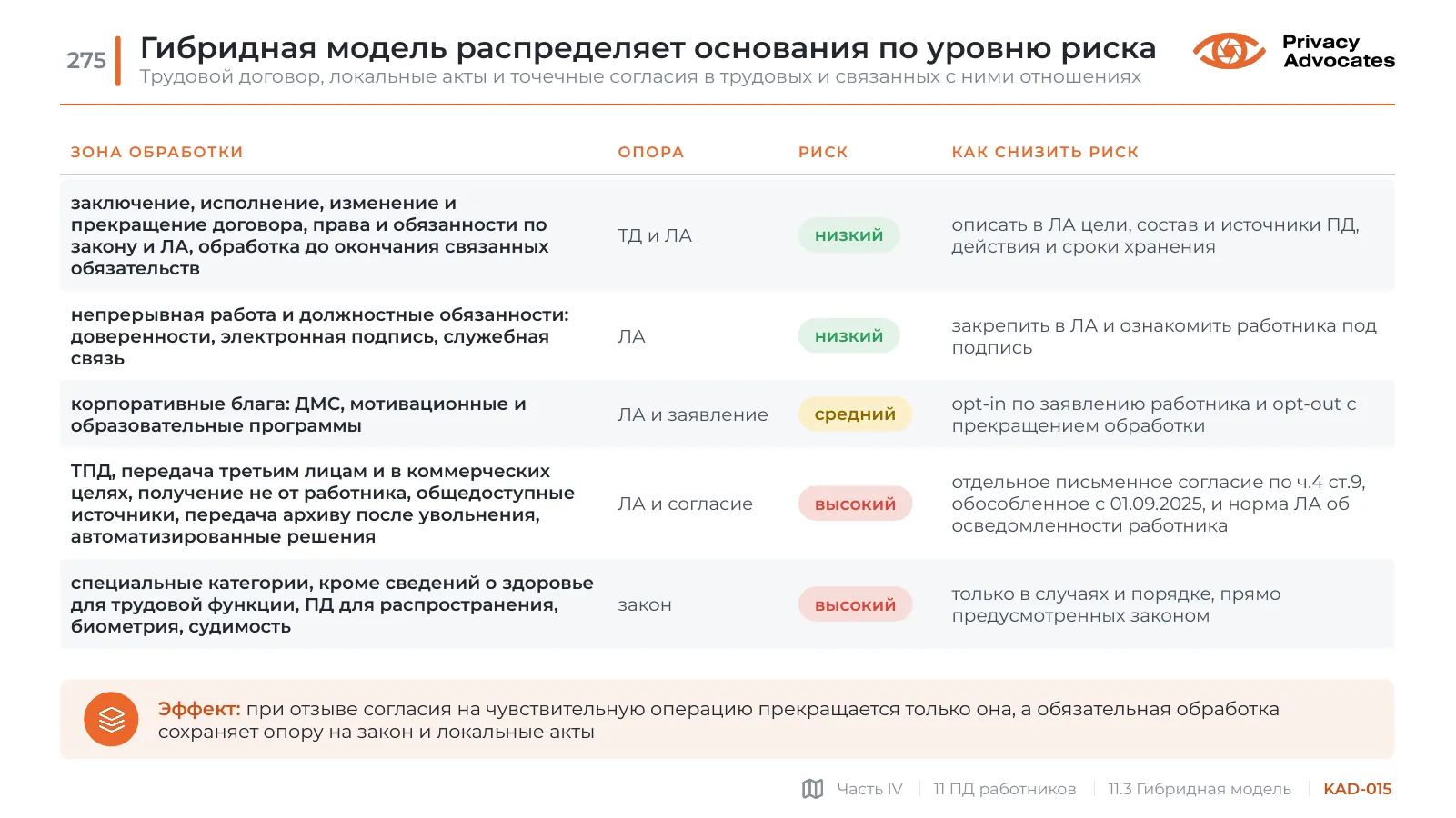Screen dimensions: 1456x818
Task: Click the text закрепить в ЛА и ознакомить
Action: point(1164,336)
